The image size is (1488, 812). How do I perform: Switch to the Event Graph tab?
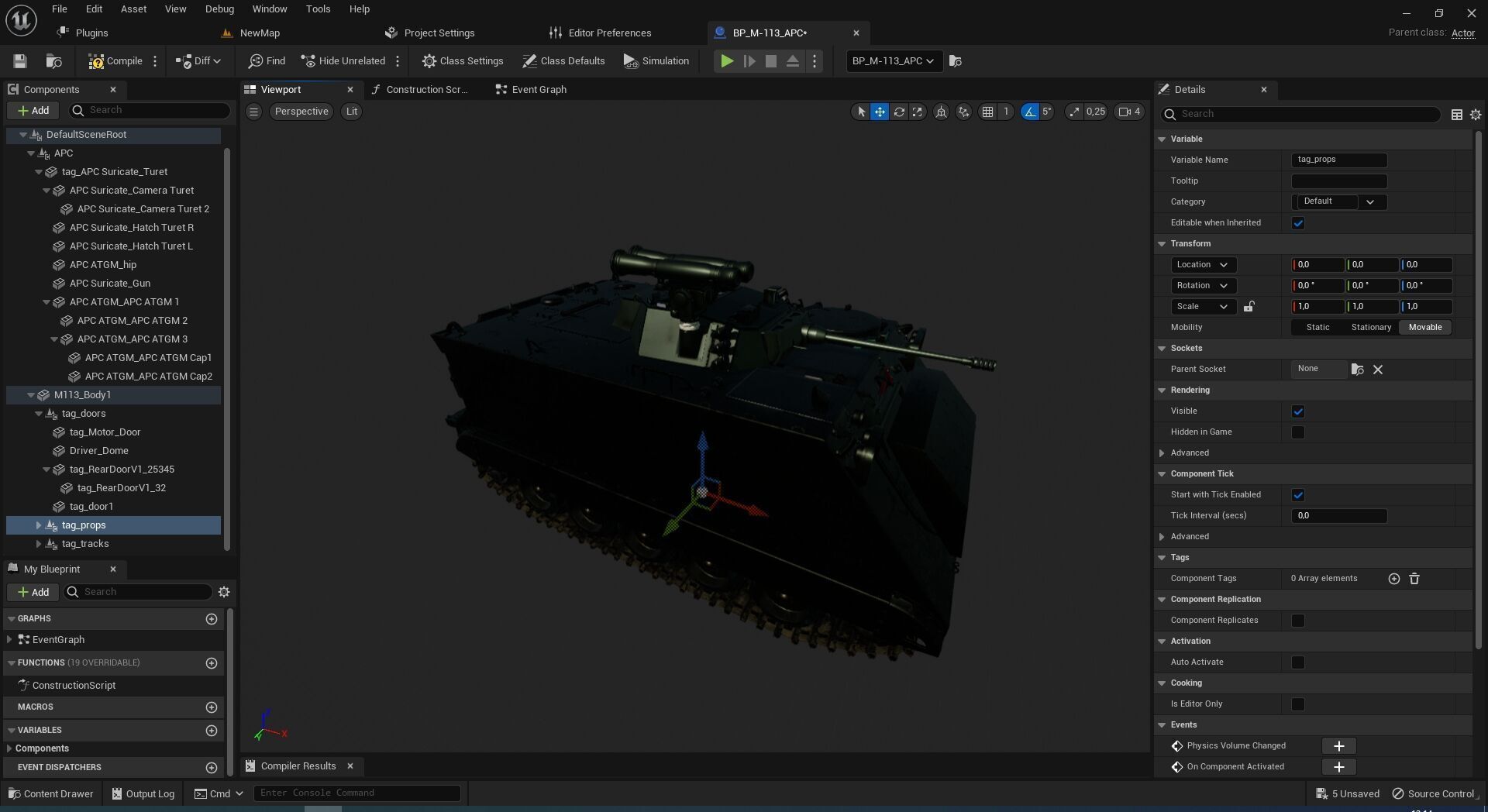(532, 90)
